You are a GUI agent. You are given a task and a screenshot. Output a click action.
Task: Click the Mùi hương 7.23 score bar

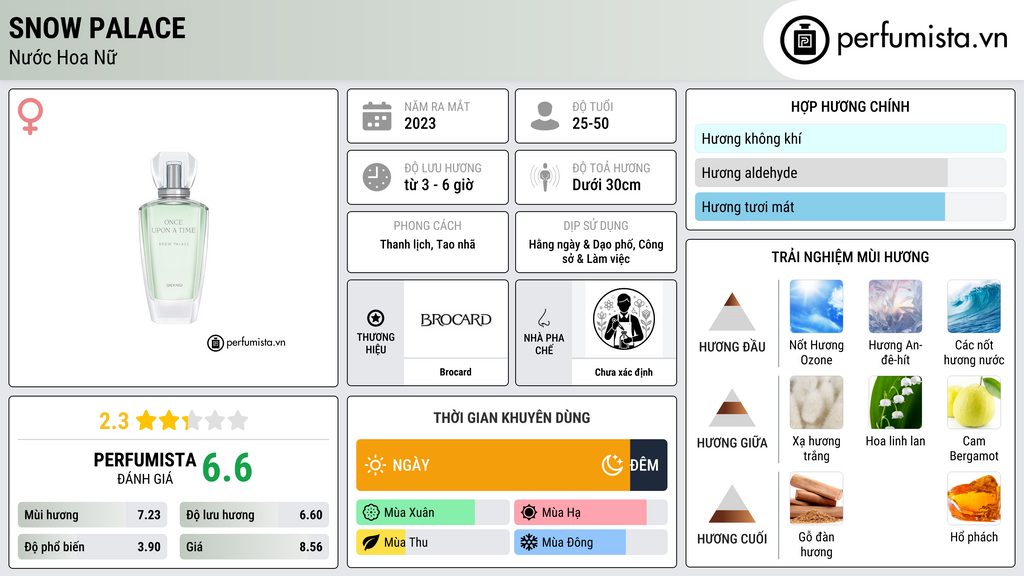[92, 515]
